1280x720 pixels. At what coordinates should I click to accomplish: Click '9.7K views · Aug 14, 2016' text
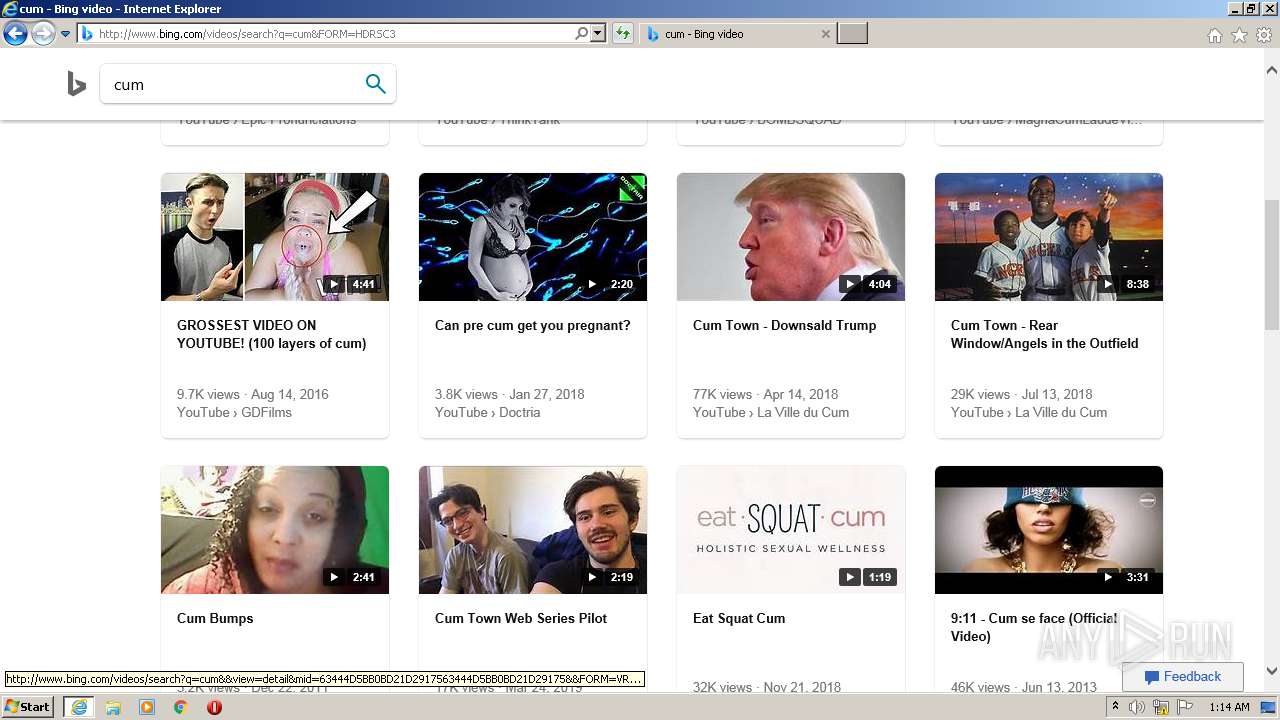pyautogui.click(x=253, y=394)
